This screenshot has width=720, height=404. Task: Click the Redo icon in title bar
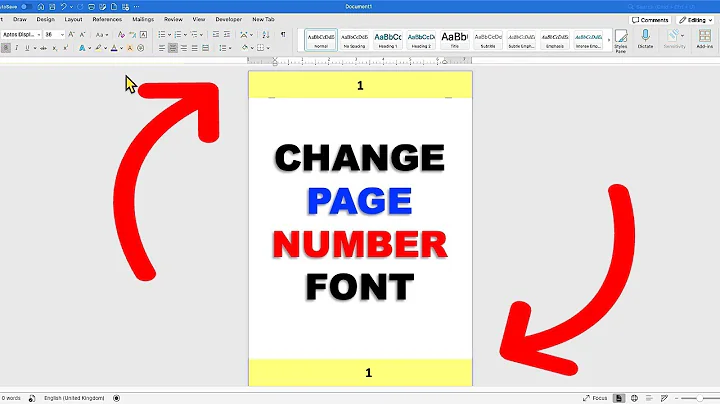coord(80,7)
